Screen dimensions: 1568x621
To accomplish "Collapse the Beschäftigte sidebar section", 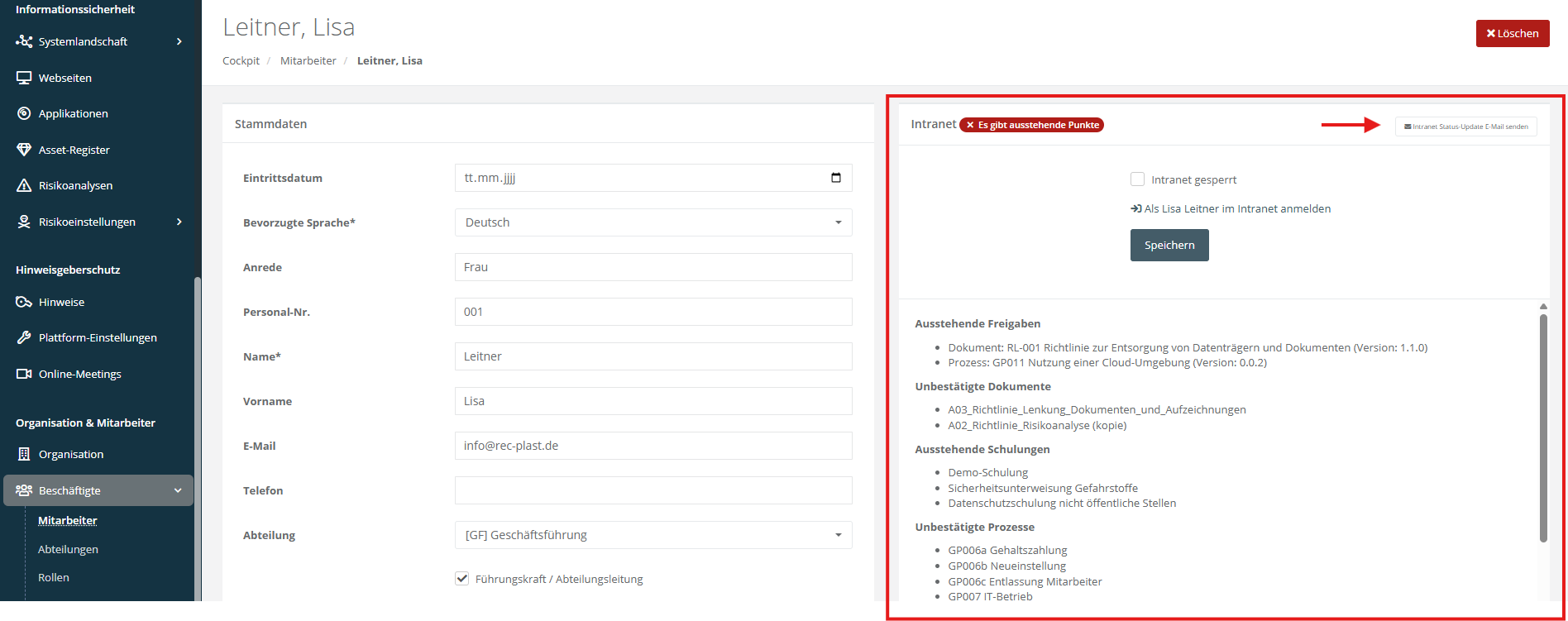I will pos(177,490).
